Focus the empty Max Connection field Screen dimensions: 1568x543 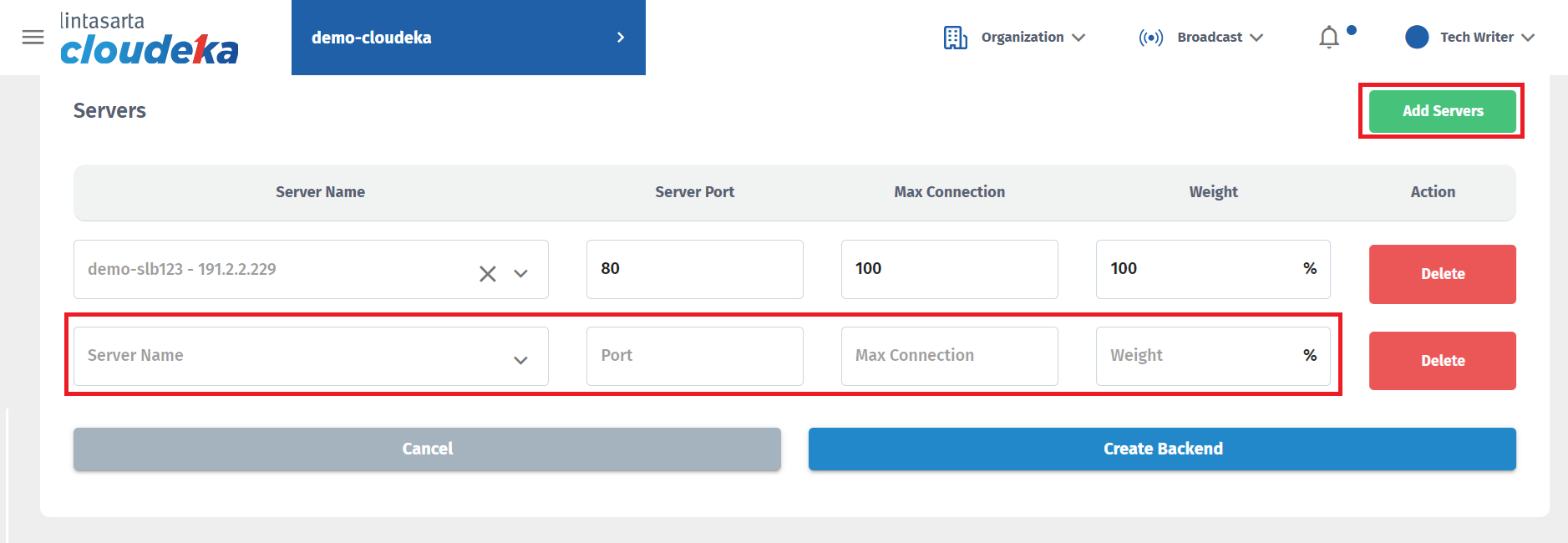949,356
